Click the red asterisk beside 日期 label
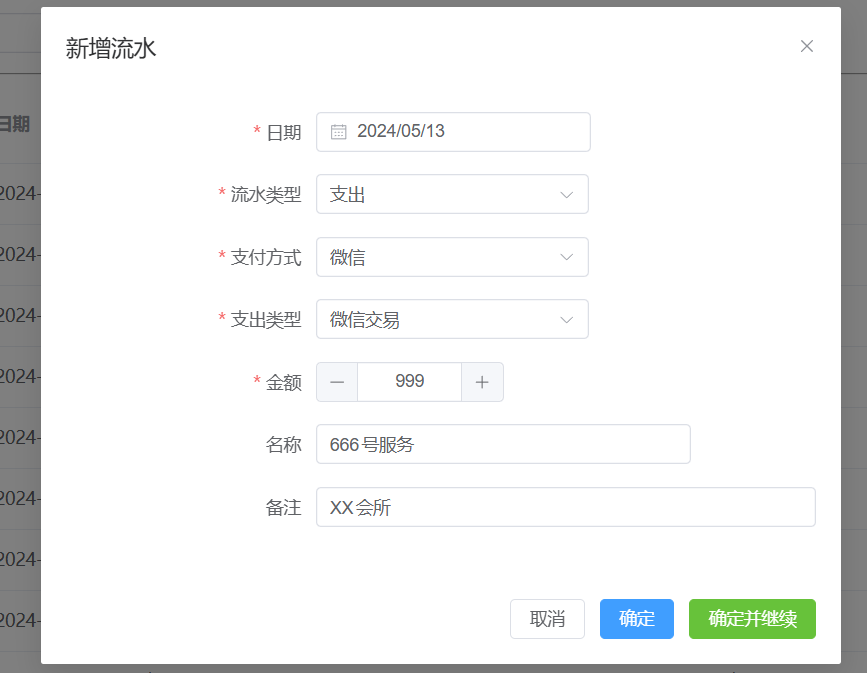Image resolution: width=867 pixels, height=673 pixels. (255, 132)
